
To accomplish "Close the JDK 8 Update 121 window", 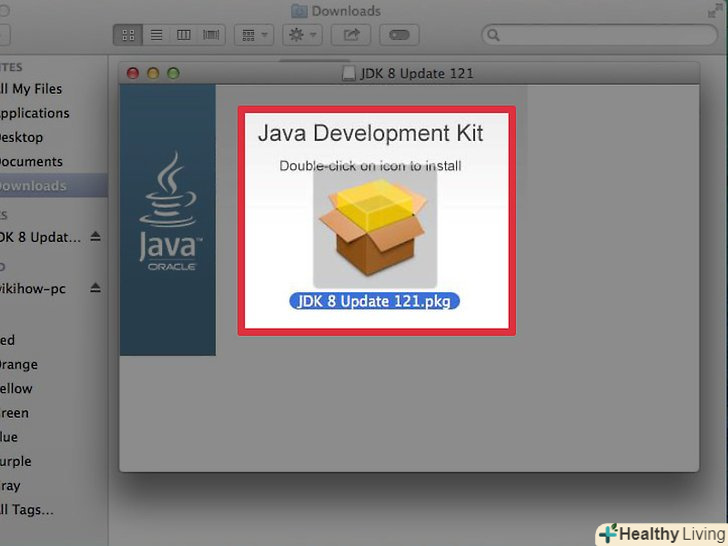I will point(133,73).
